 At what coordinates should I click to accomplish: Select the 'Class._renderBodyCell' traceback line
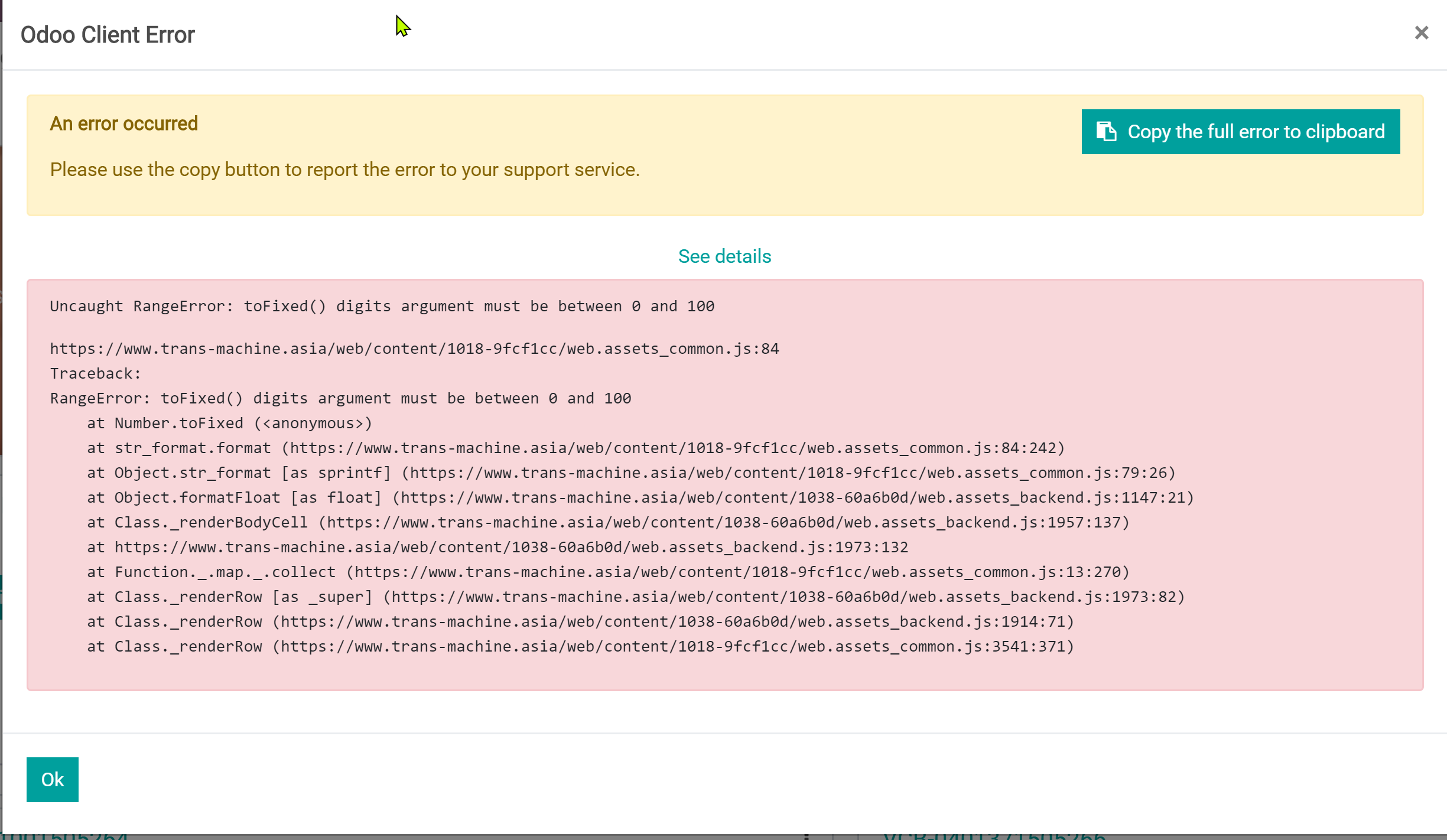pyautogui.click(x=609, y=522)
